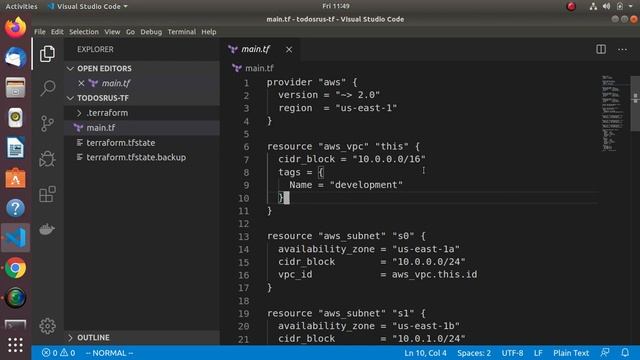Open Files manager from the dock
The image size is (640, 360).
point(16,88)
